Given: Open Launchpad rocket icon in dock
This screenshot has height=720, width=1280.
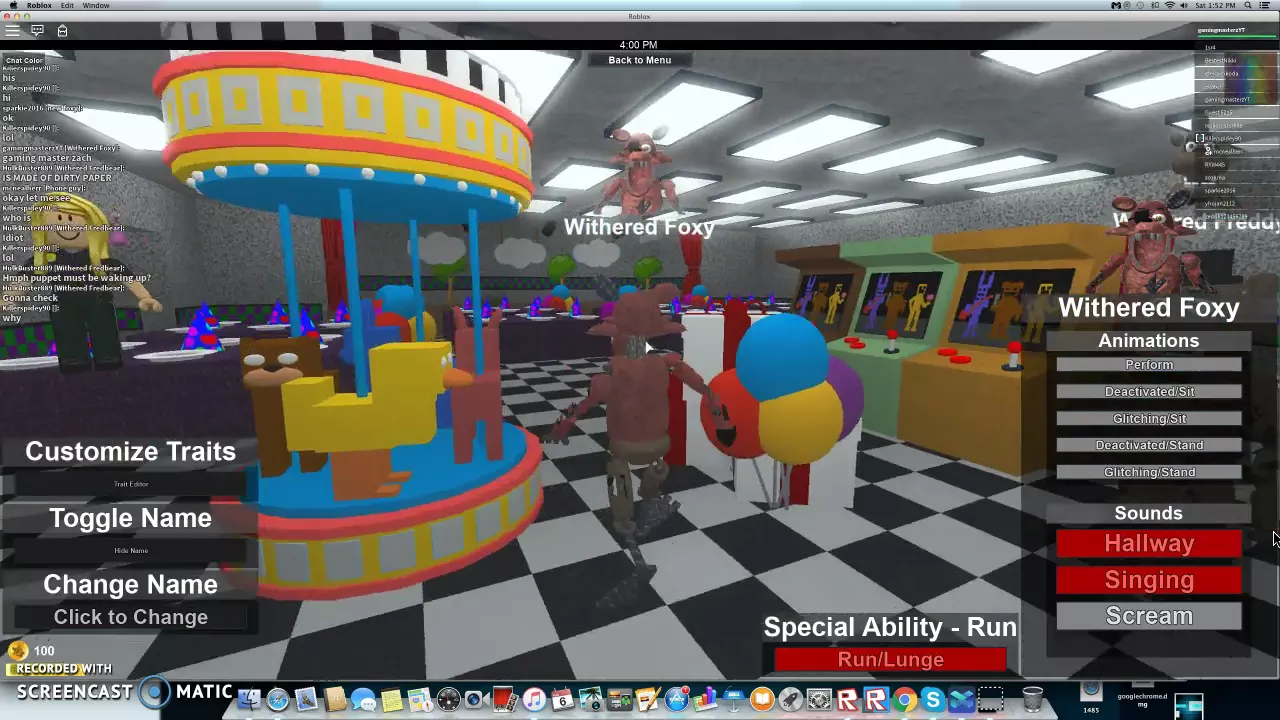Looking at the screenshot, I should pos(791,700).
